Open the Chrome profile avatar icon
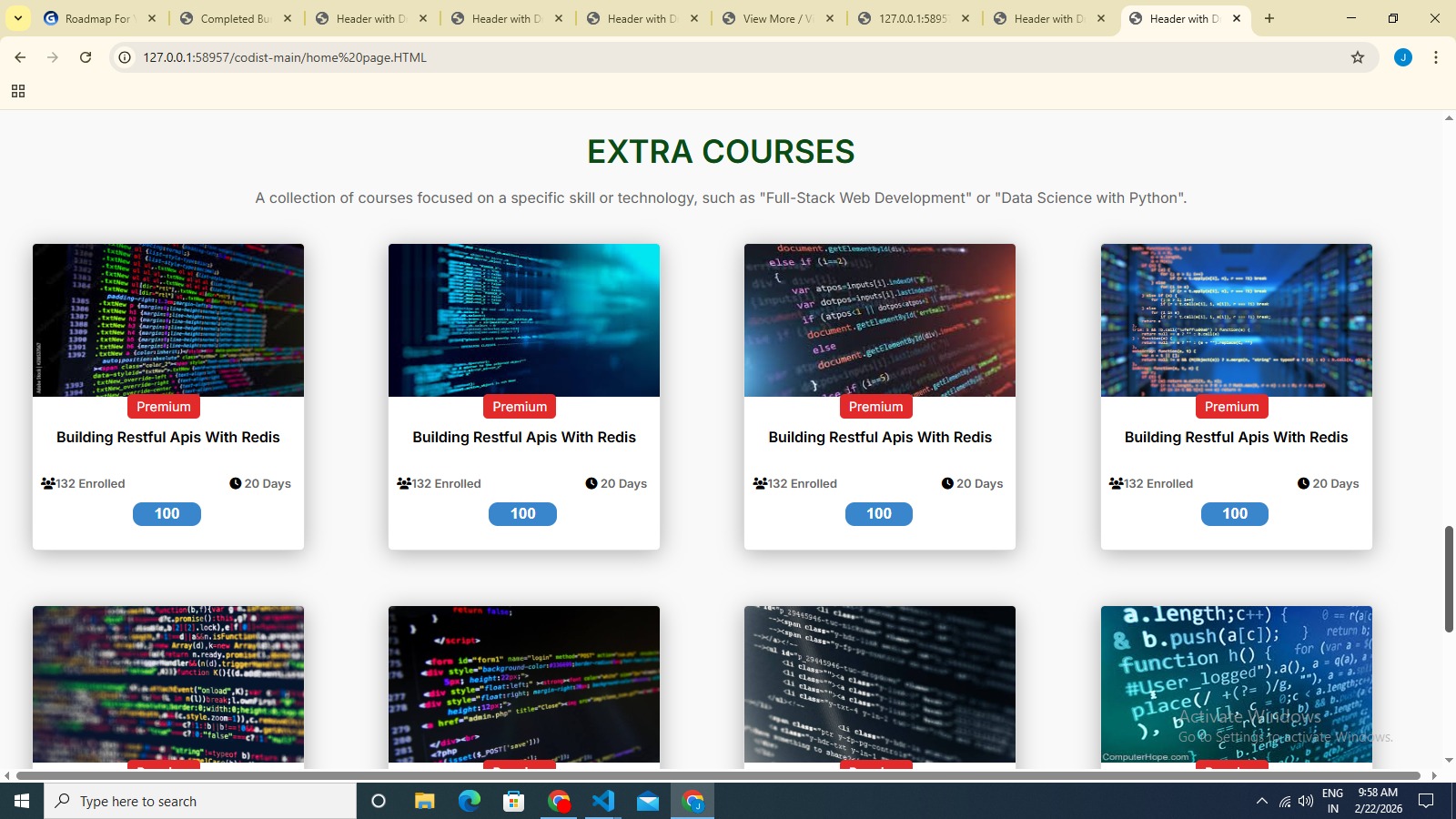 (1403, 57)
